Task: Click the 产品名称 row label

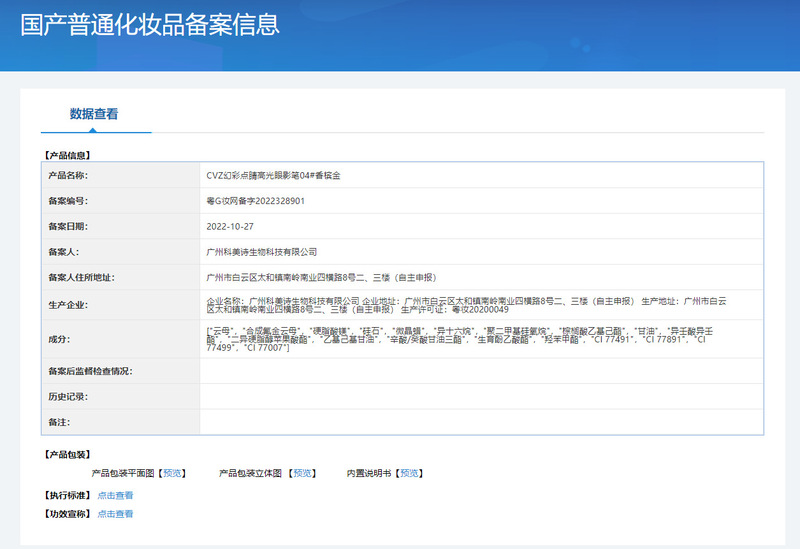Action: 68,175
